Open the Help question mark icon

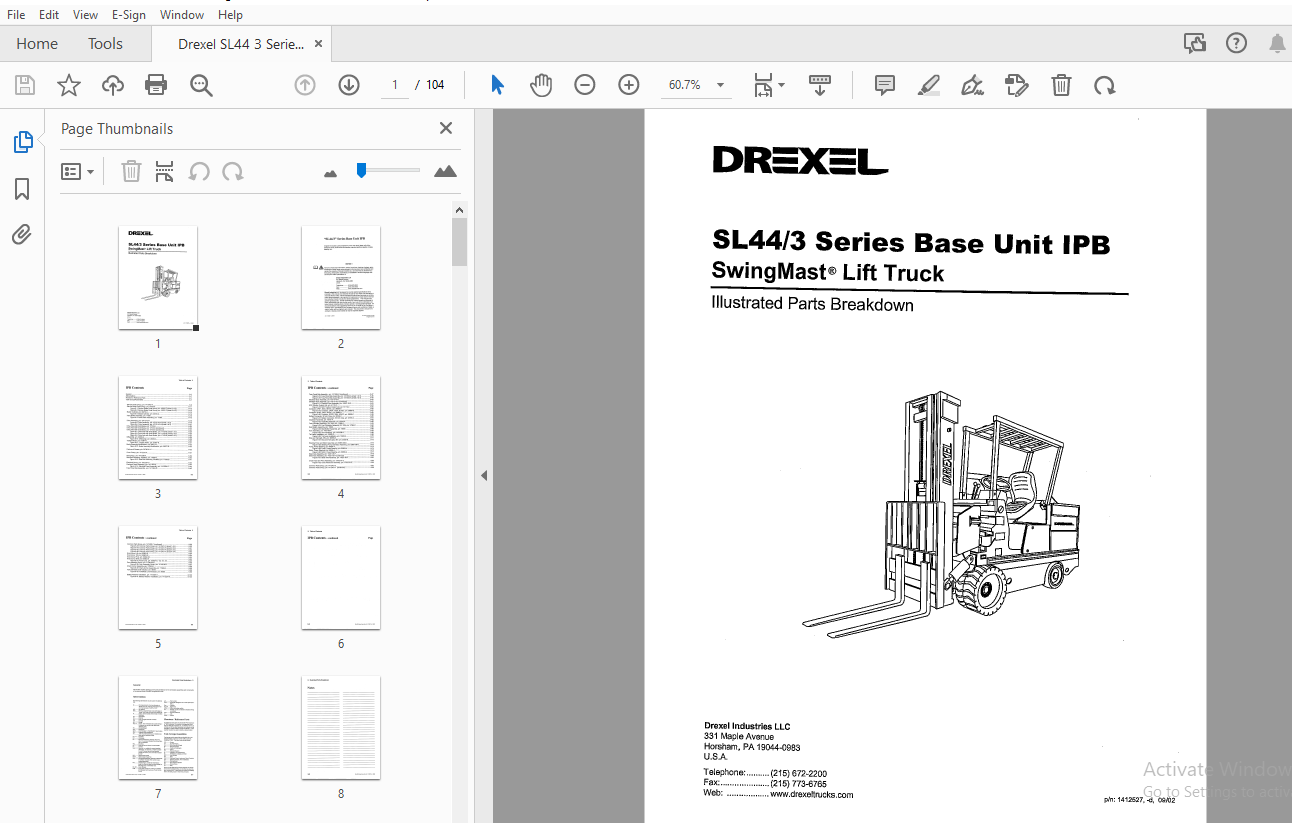pyautogui.click(x=1237, y=43)
